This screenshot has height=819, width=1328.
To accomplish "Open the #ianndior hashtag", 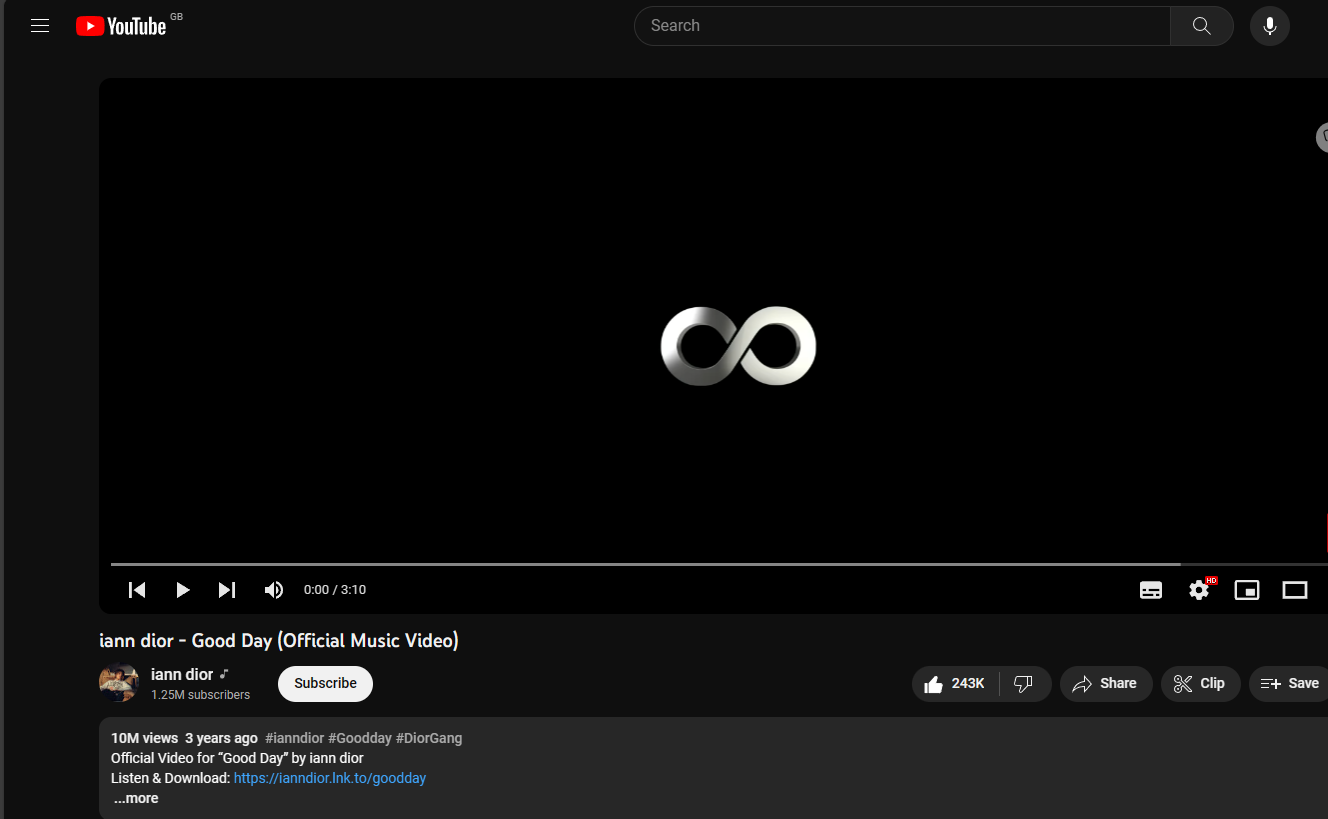I will (294, 738).
